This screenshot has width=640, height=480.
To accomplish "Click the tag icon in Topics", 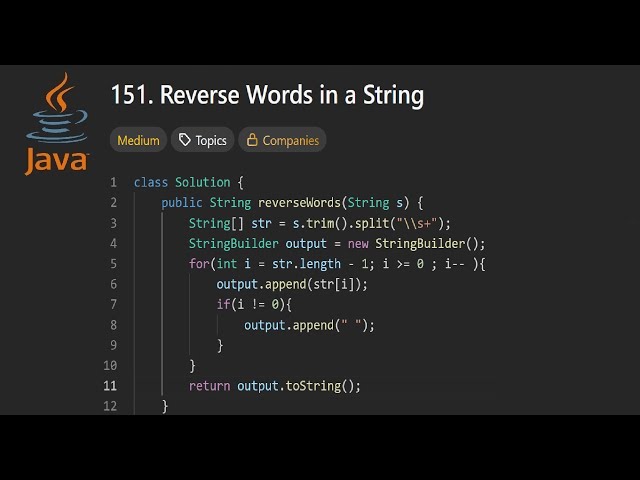I will tap(184, 140).
